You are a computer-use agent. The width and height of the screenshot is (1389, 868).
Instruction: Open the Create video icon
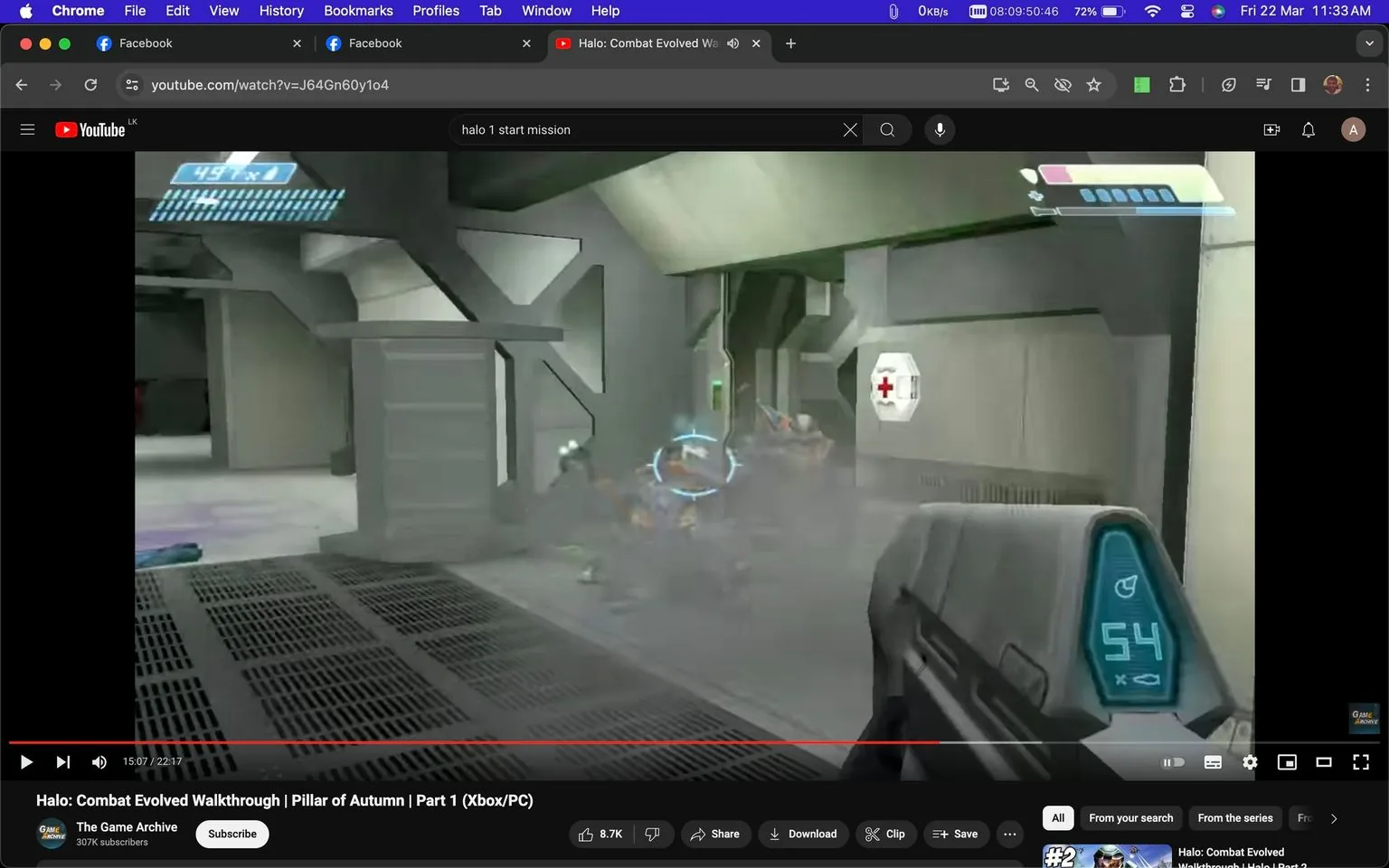point(1271,129)
